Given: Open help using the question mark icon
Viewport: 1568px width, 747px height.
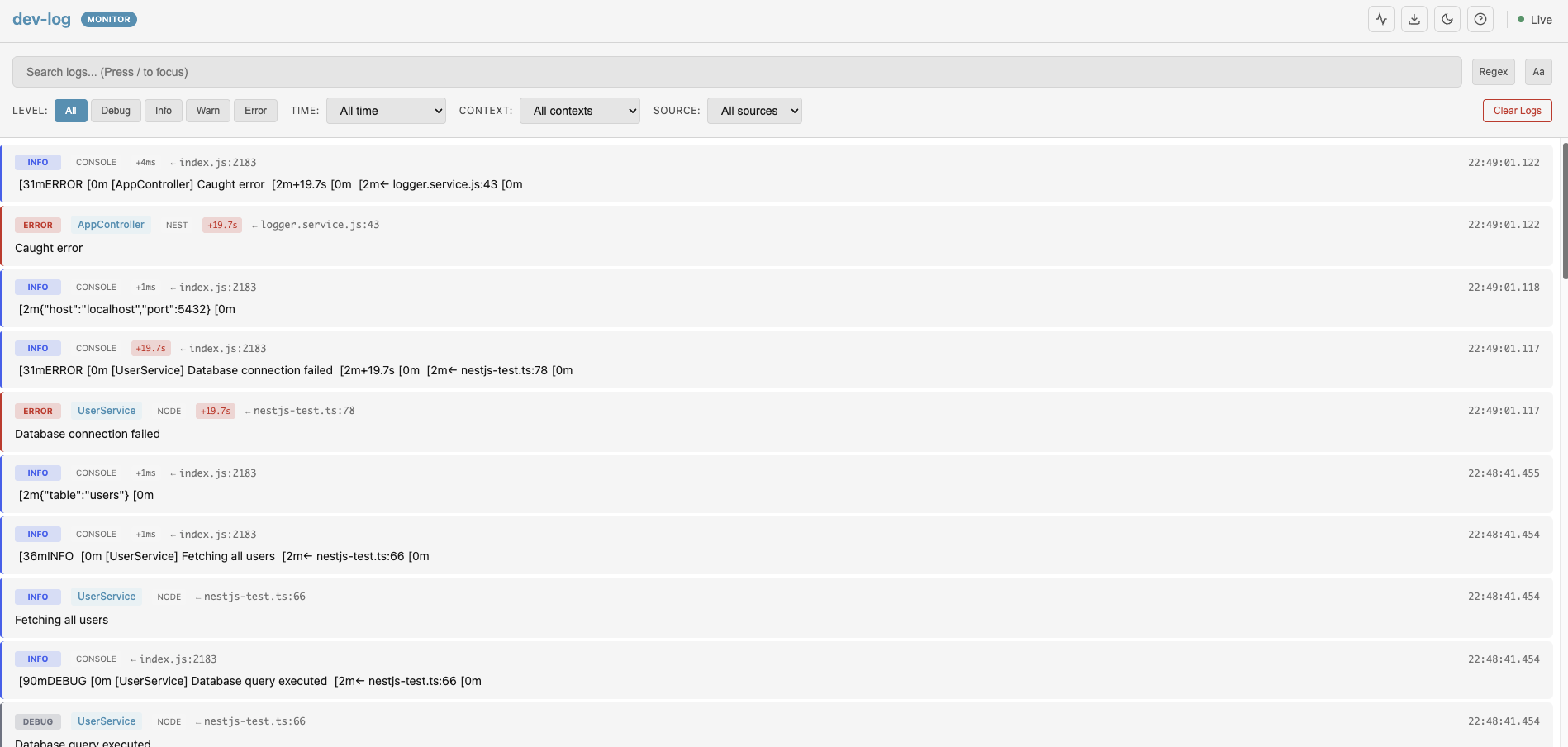Looking at the screenshot, I should [x=1480, y=18].
